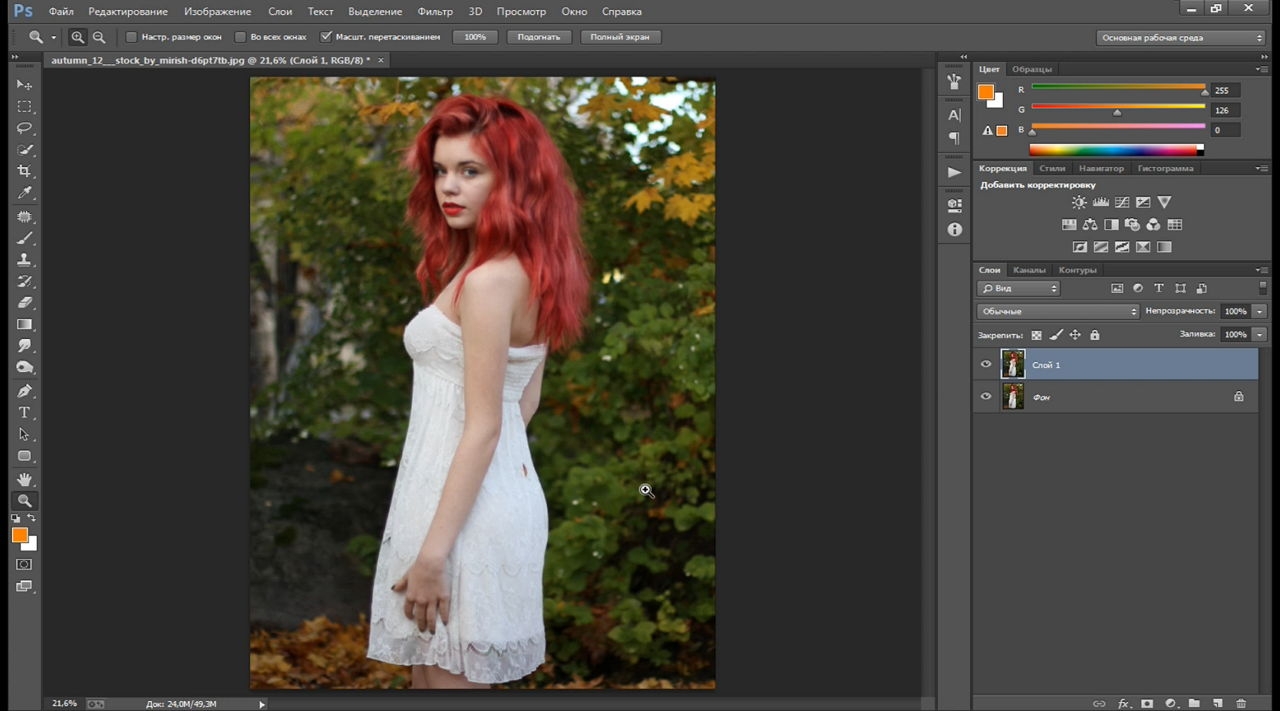
Task: Switch to the Каналы tab
Action: pyautogui.click(x=1029, y=270)
